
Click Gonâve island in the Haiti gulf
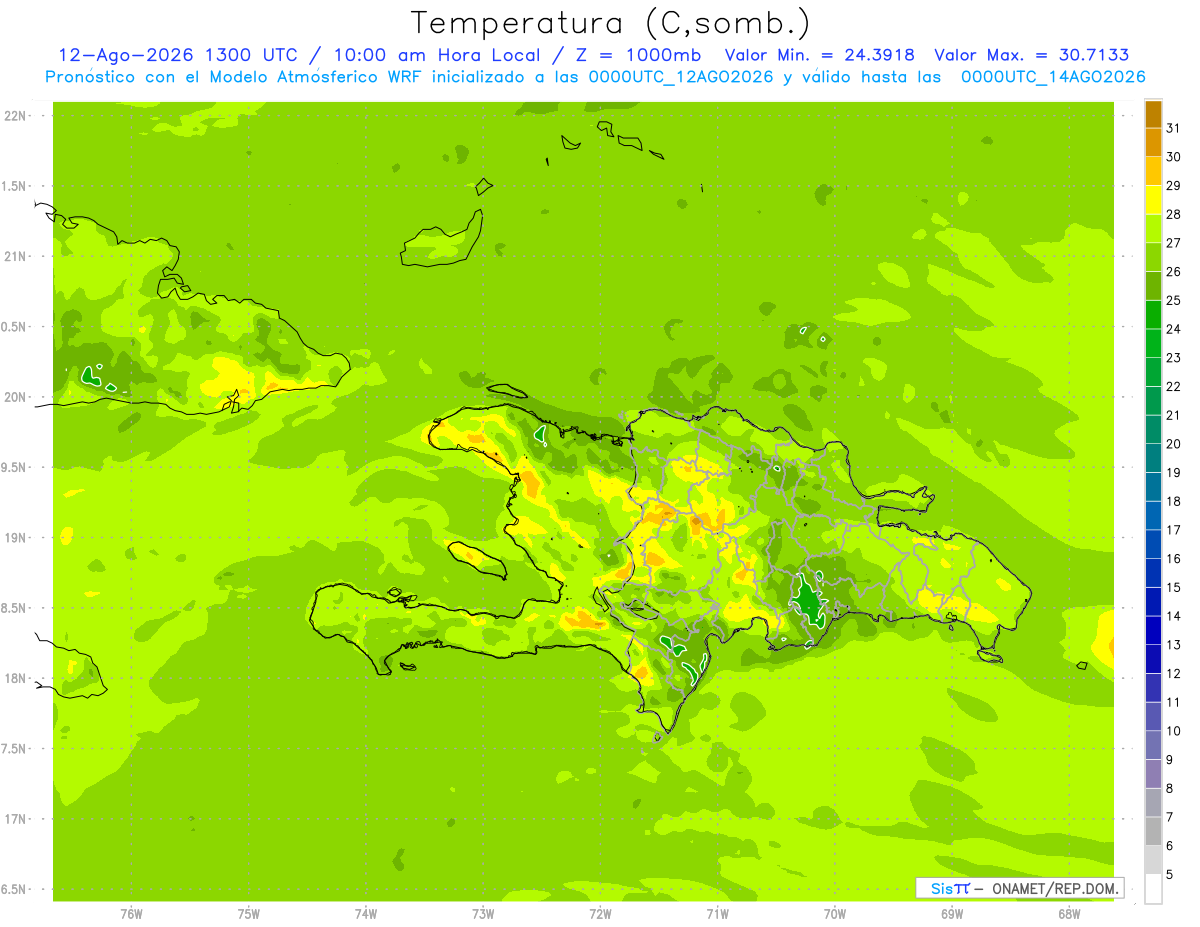click(x=477, y=559)
